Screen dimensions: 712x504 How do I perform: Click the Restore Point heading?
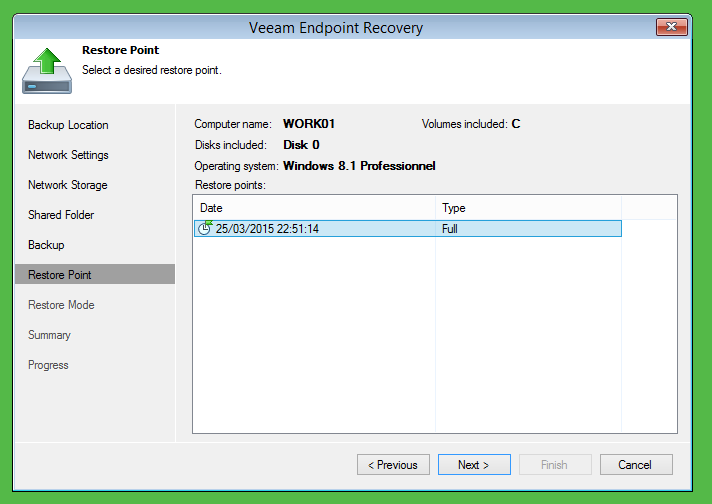pos(120,50)
